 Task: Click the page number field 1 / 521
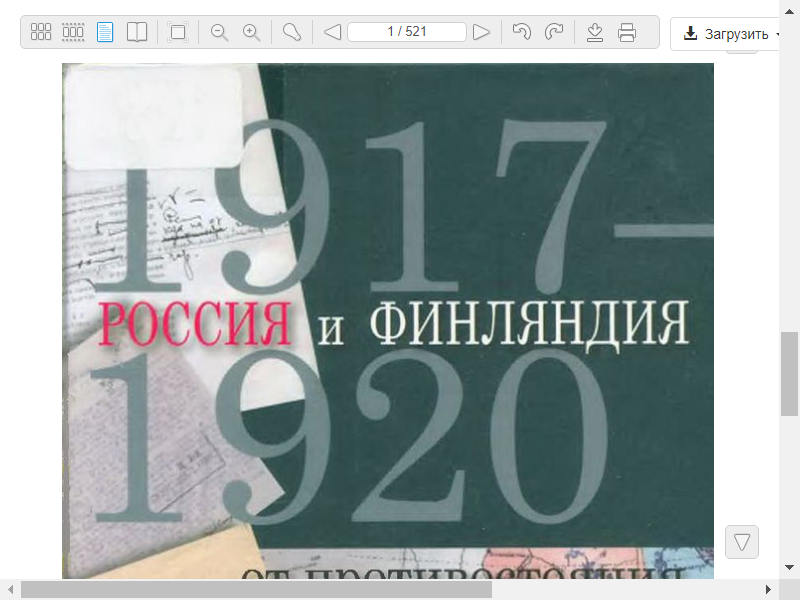point(407,32)
